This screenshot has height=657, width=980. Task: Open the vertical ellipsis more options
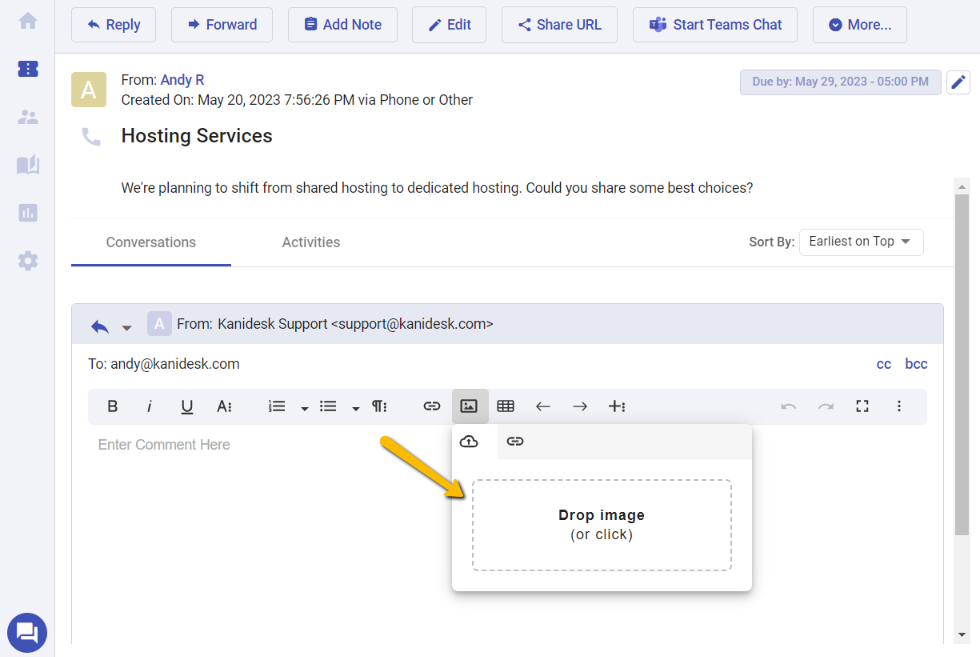(x=899, y=406)
